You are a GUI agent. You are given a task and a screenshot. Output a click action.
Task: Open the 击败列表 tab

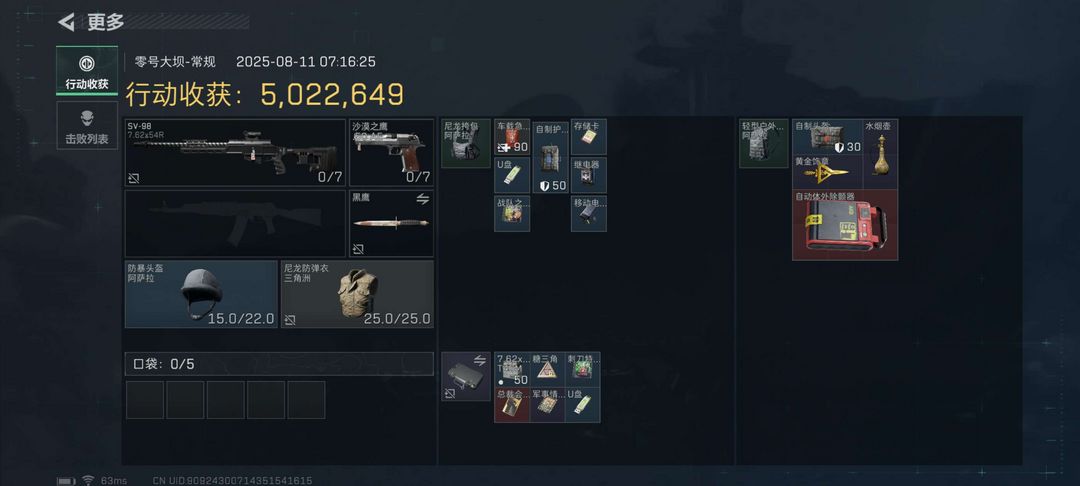87,125
